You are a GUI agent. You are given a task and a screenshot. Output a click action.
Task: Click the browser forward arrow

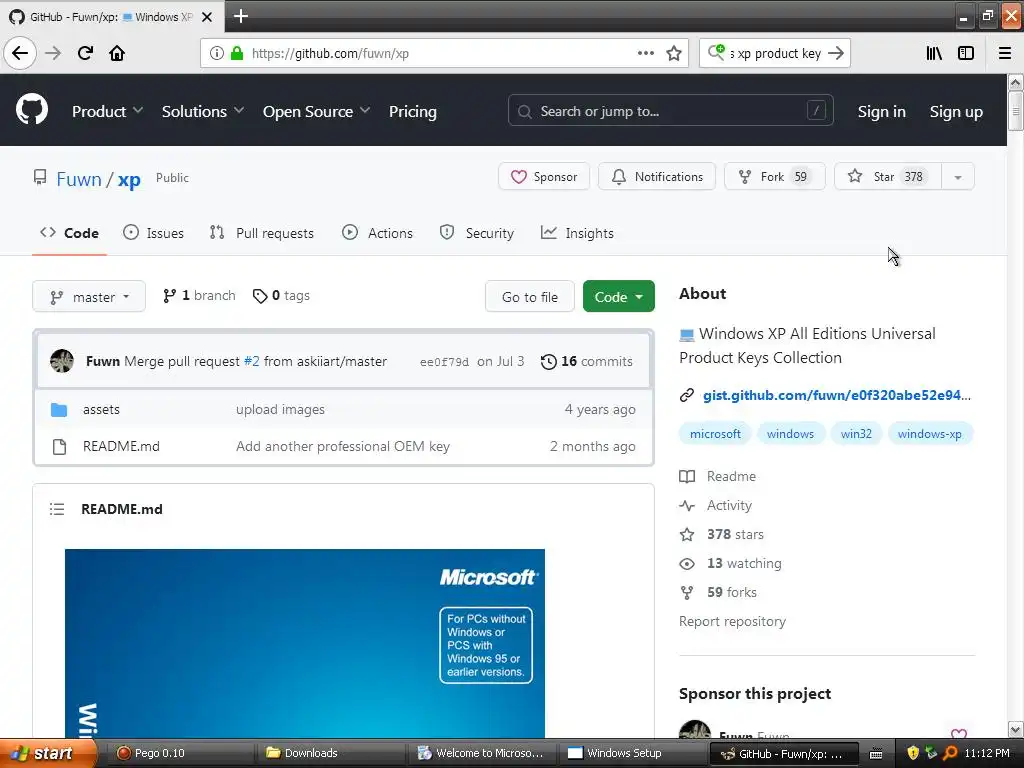[x=53, y=53]
